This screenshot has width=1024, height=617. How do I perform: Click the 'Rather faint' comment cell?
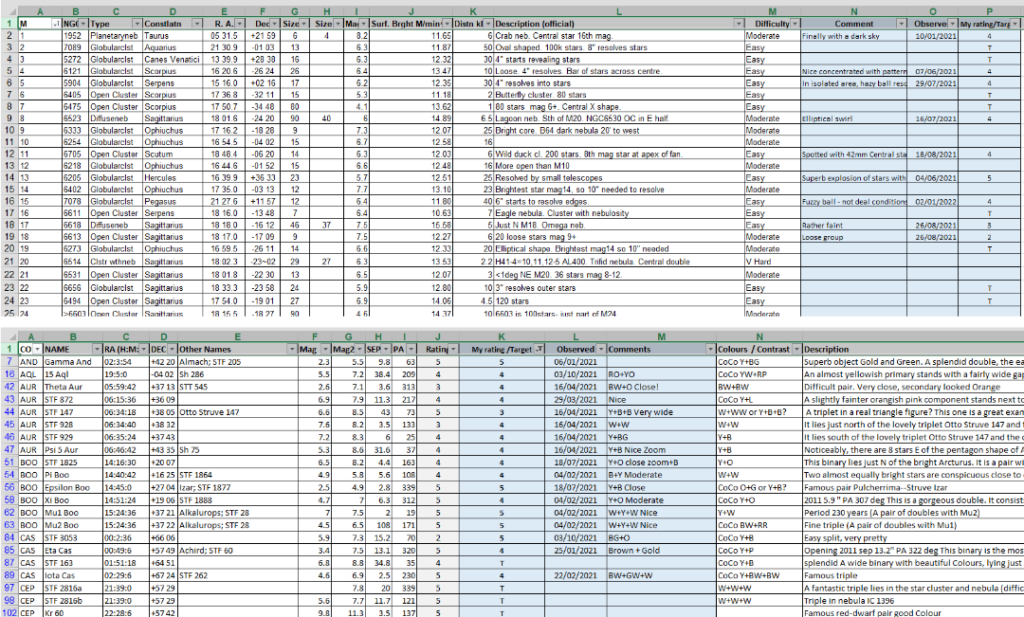854,225
